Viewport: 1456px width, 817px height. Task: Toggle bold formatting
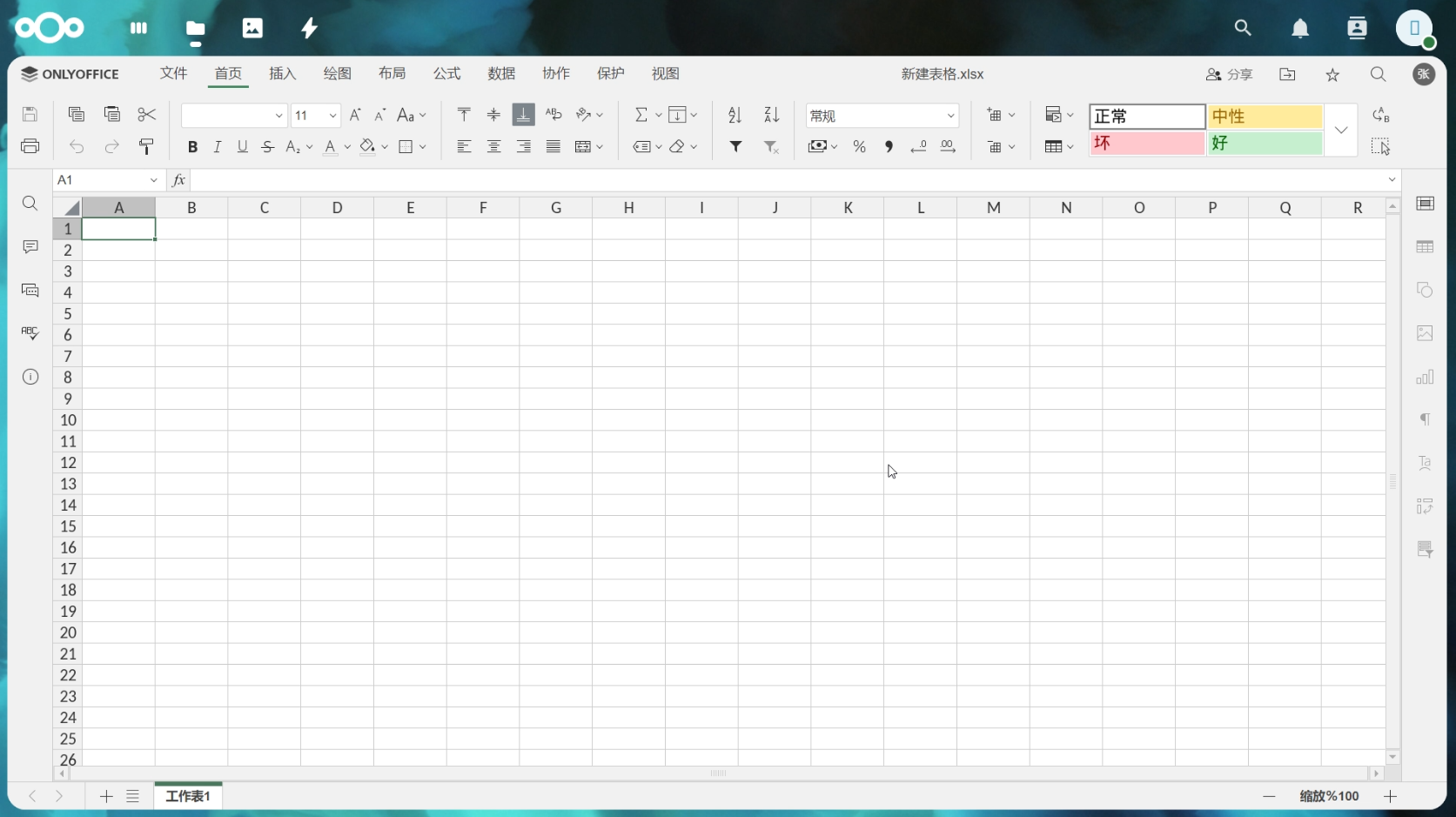[192, 146]
